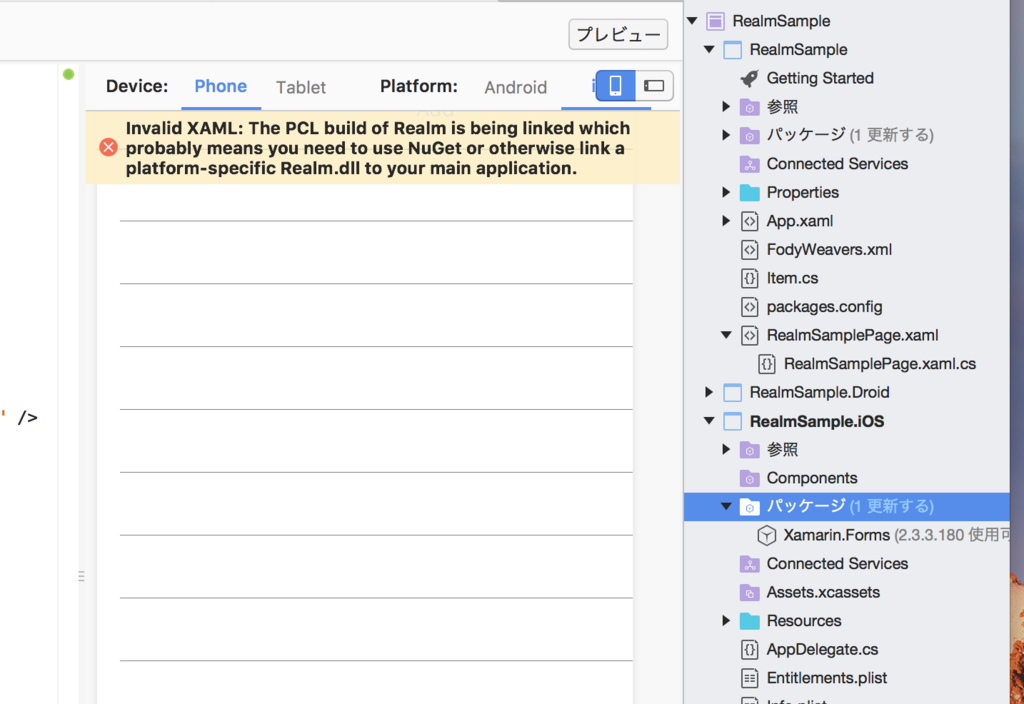Select RealmSample.iOS project name
Viewport: 1024px width, 704px height.
816,421
